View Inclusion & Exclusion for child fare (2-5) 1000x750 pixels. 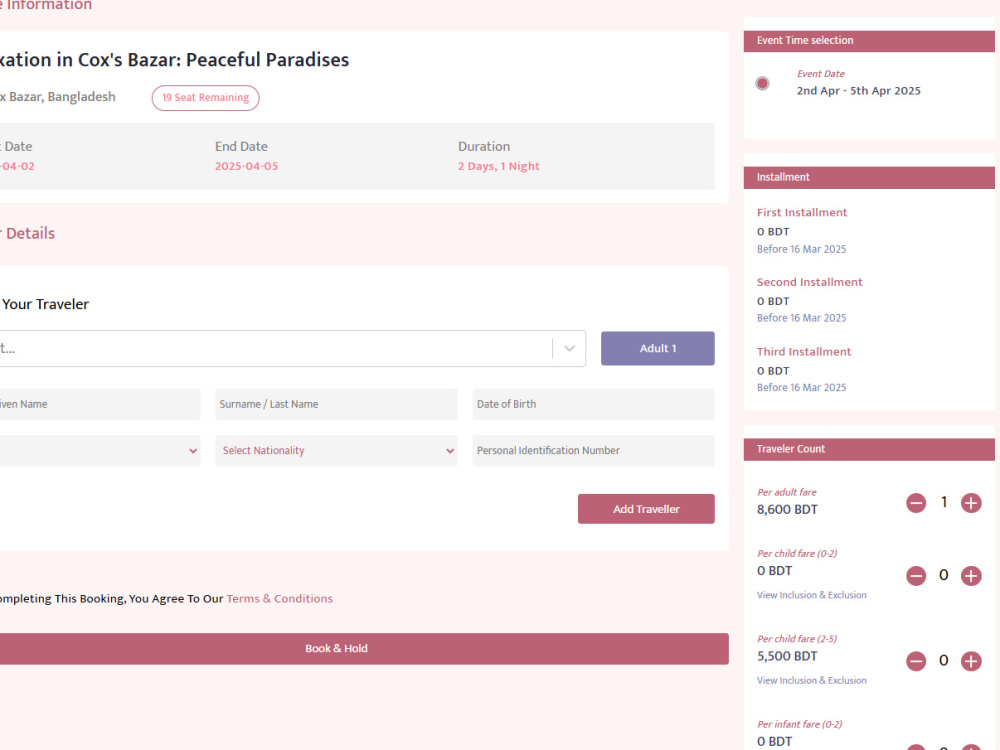pos(811,680)
